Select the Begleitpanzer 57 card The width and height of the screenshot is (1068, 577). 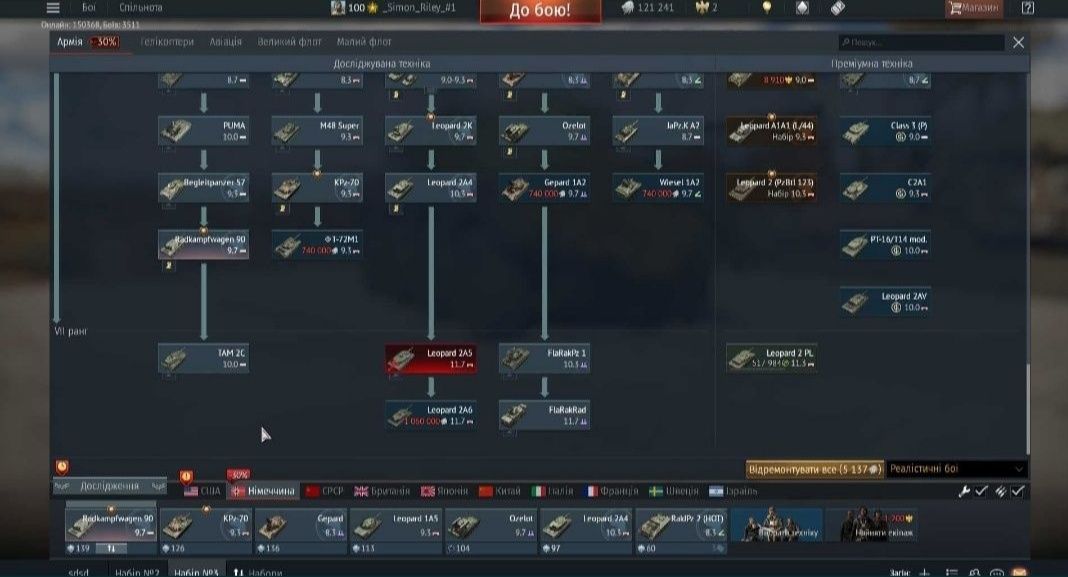pos(203,188)
